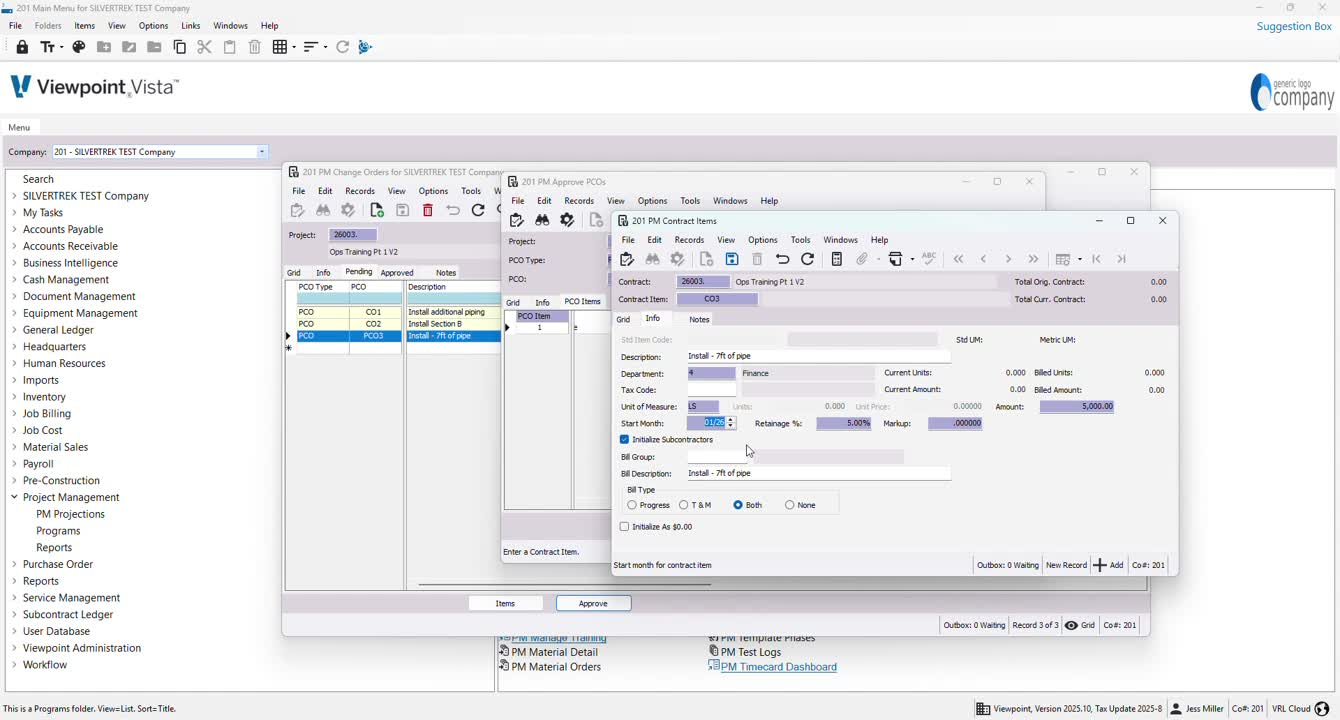Click the sort lines icon in main toolbar

310,47
